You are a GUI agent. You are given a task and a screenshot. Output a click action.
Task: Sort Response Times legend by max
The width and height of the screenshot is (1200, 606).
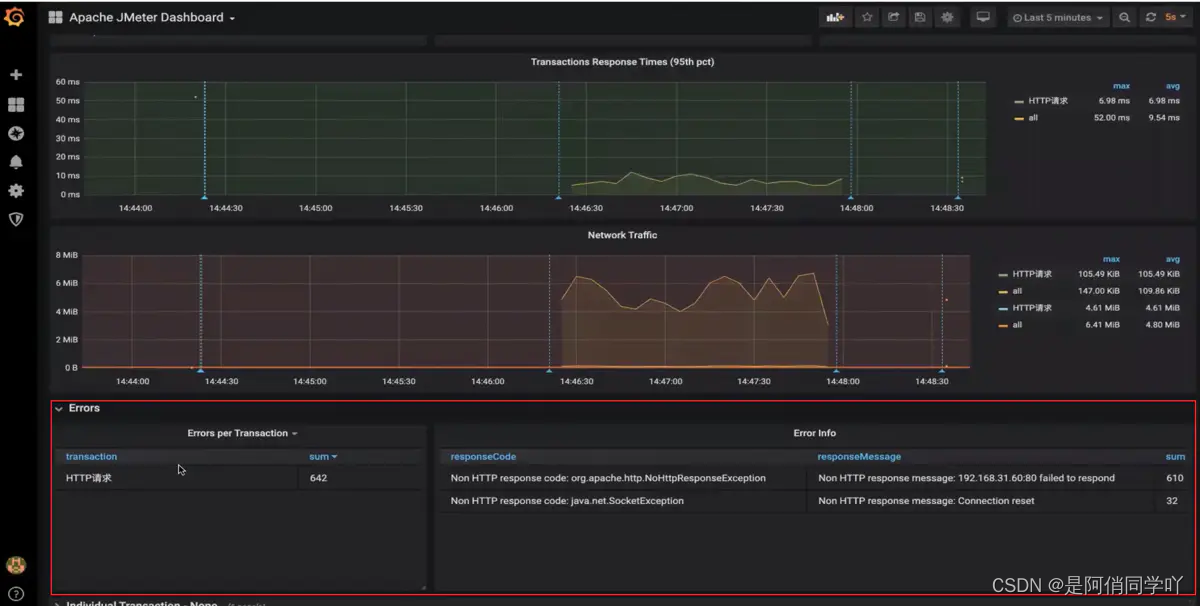[1121, 86]
